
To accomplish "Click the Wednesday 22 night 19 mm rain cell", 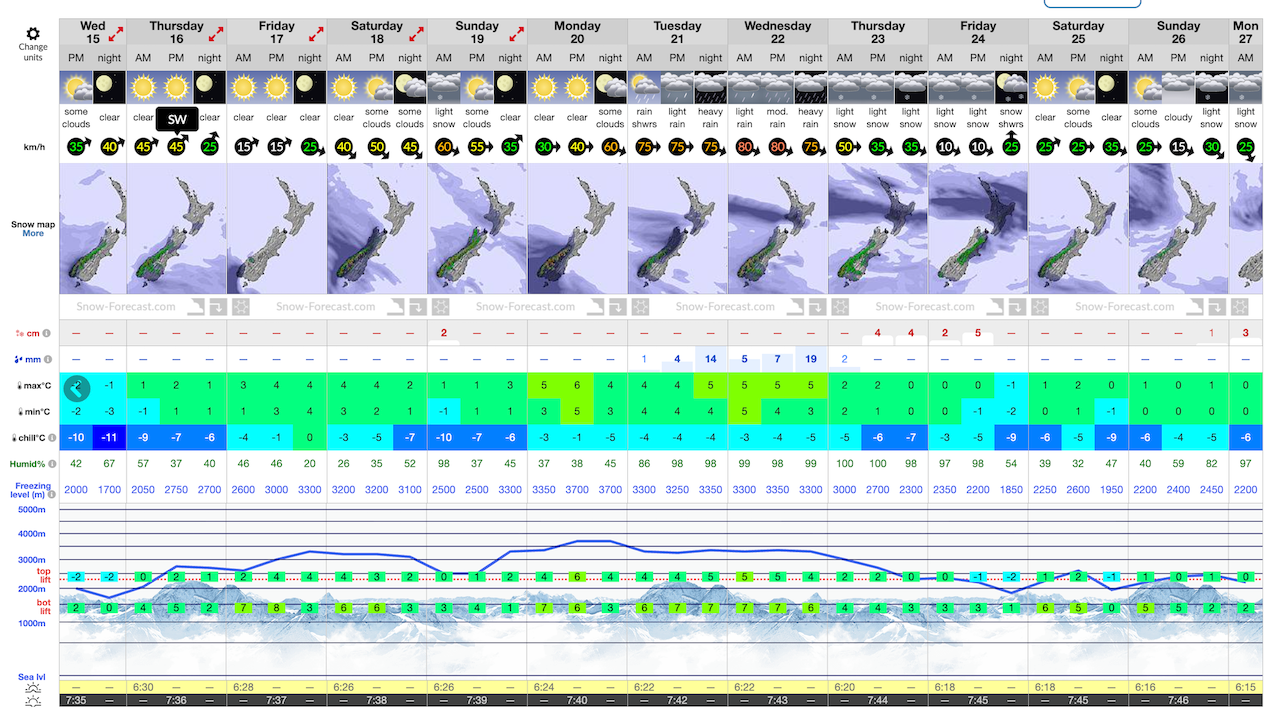I will tap(810, 359).
